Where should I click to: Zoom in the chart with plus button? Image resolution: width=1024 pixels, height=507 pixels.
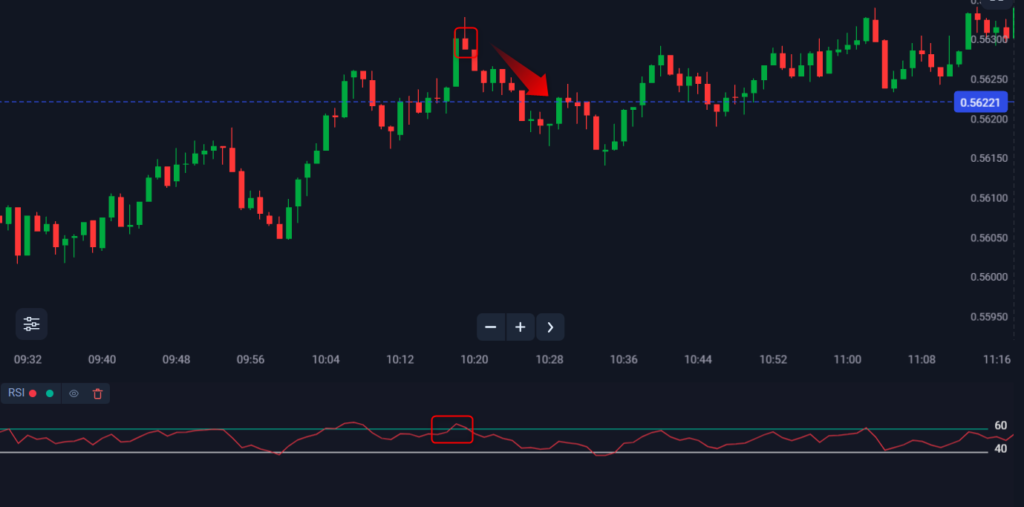[x=520, y=327]
